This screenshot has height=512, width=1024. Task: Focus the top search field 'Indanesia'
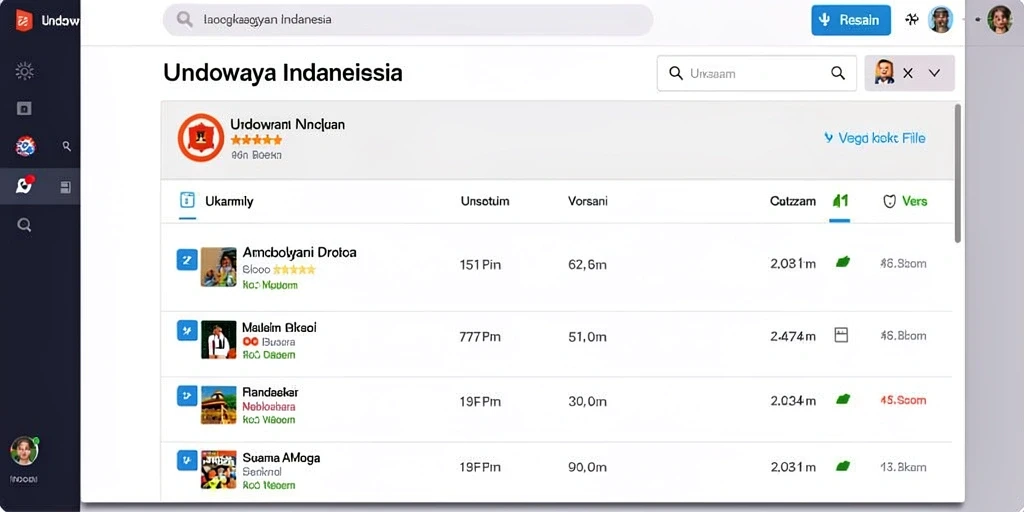point(408,20)
